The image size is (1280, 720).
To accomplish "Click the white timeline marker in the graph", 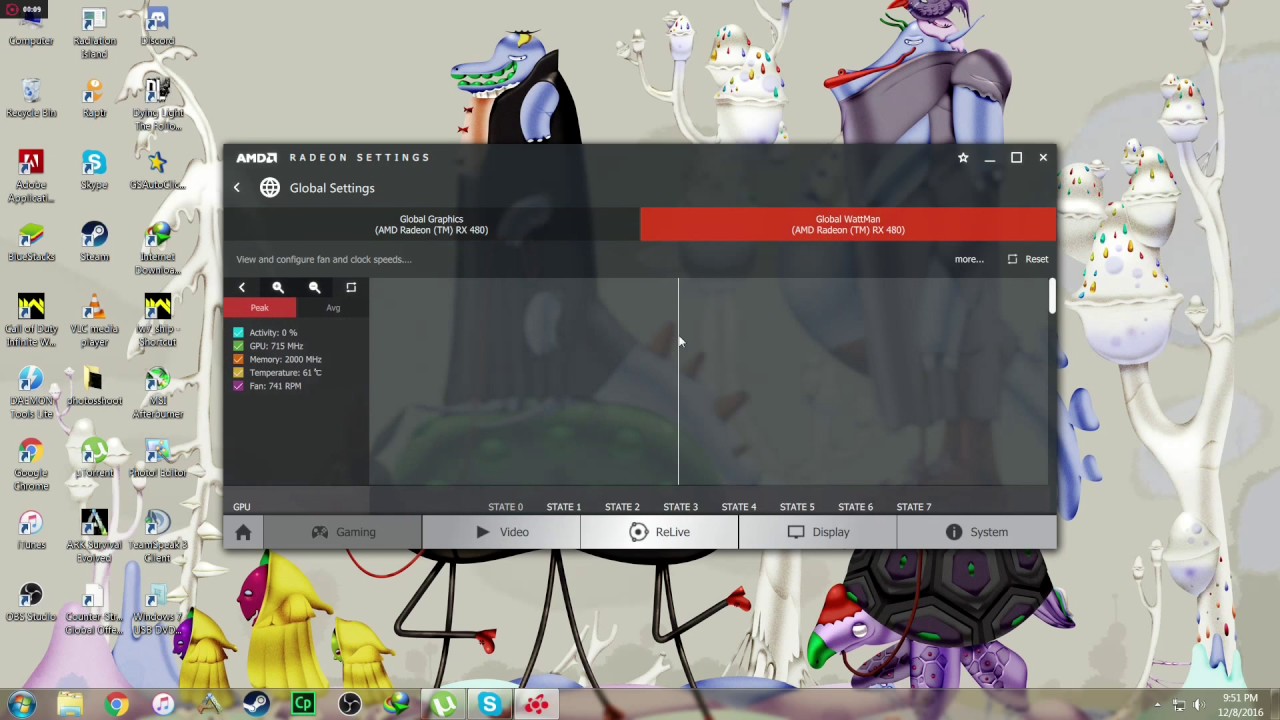I will point(678,383).
